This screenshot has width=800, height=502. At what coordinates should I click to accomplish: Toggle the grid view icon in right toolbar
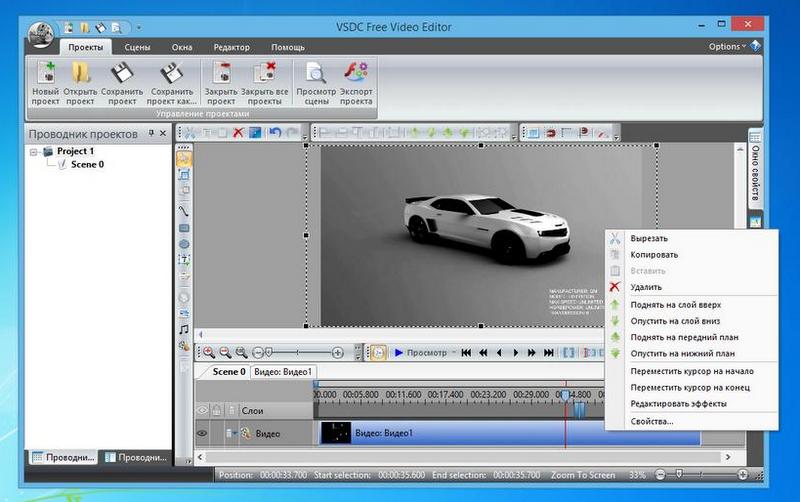[x=533, y=133]
